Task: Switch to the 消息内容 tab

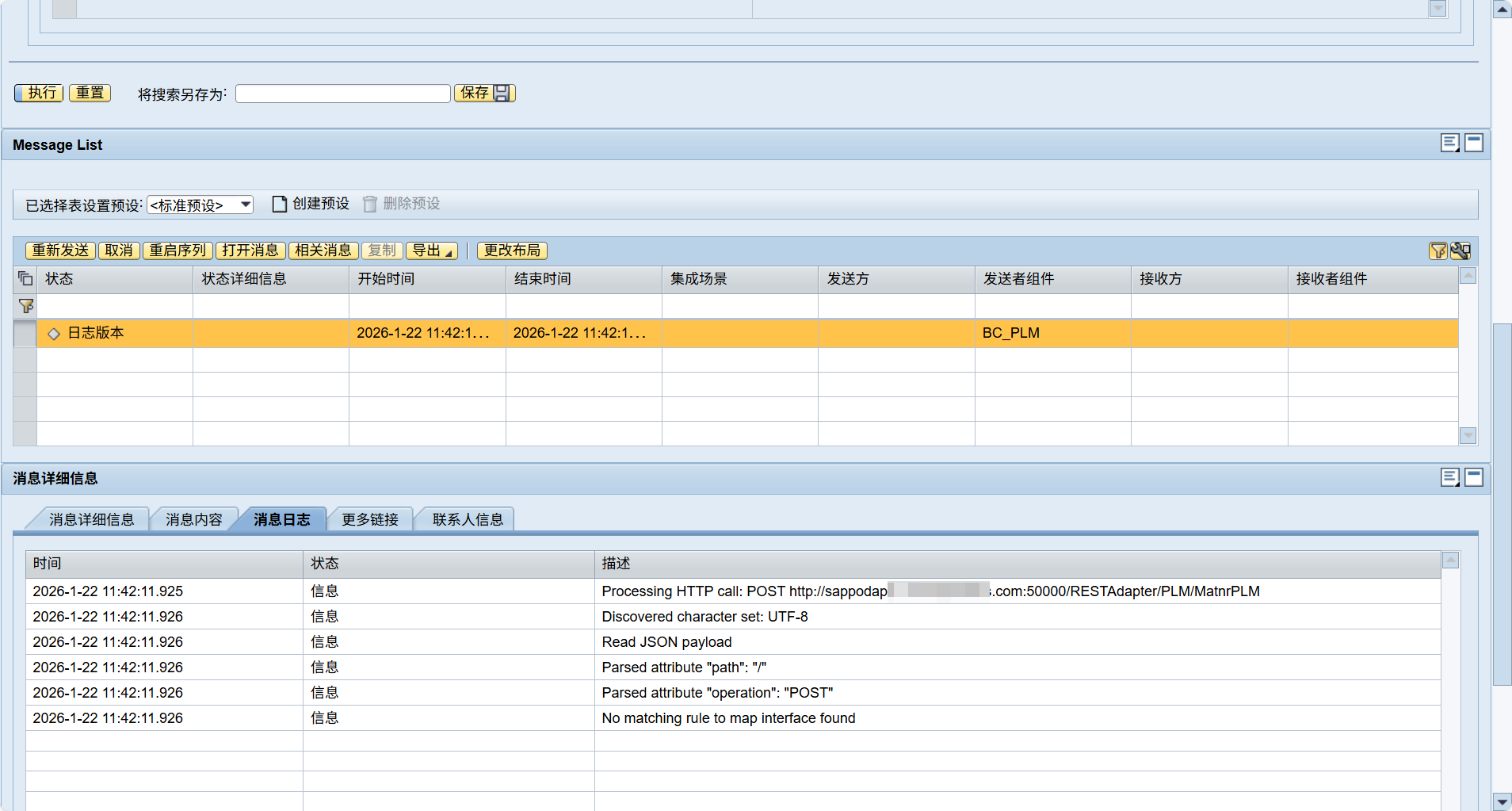Action: click(x=193, y=520)
